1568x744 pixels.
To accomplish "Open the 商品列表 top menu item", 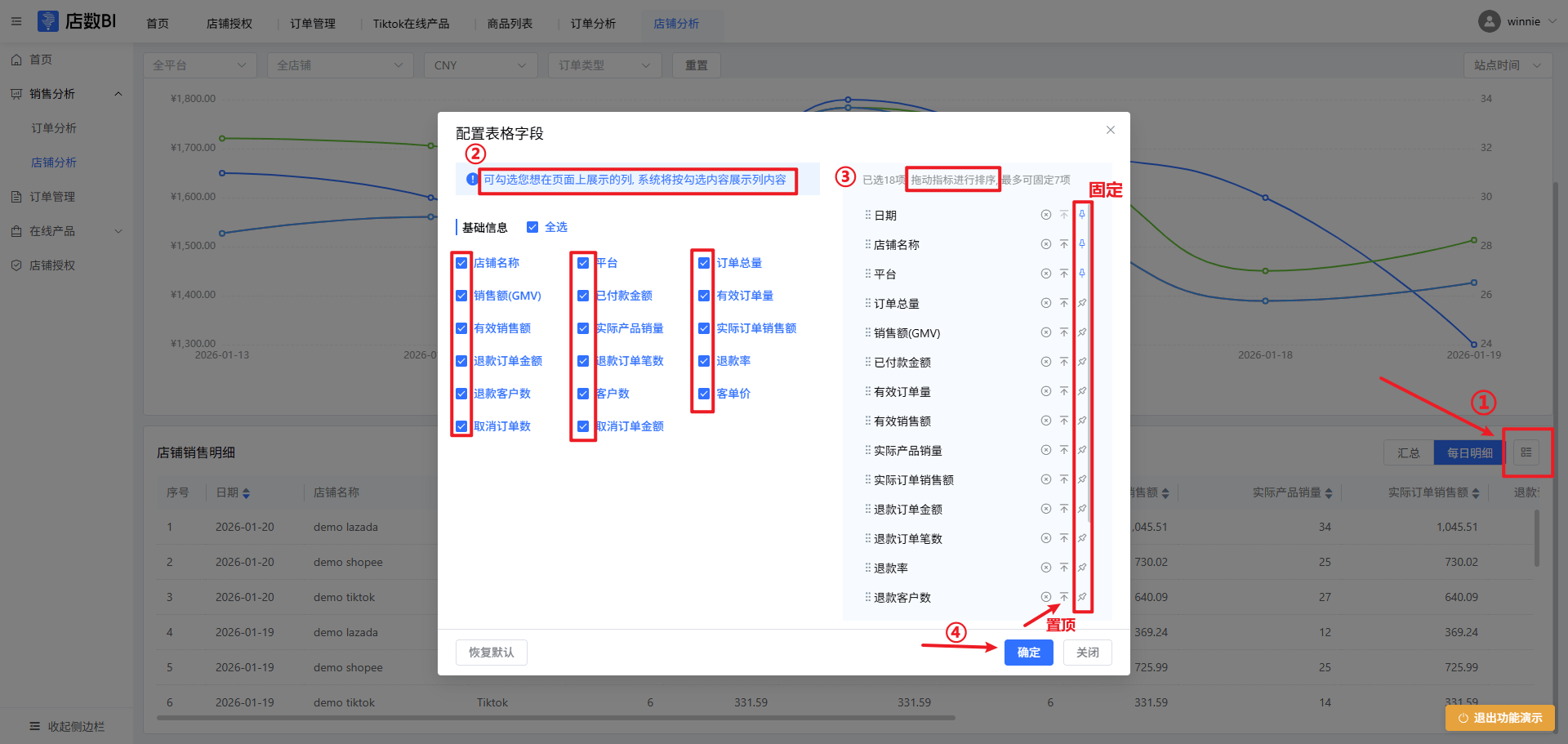I will tap(510, 24).
